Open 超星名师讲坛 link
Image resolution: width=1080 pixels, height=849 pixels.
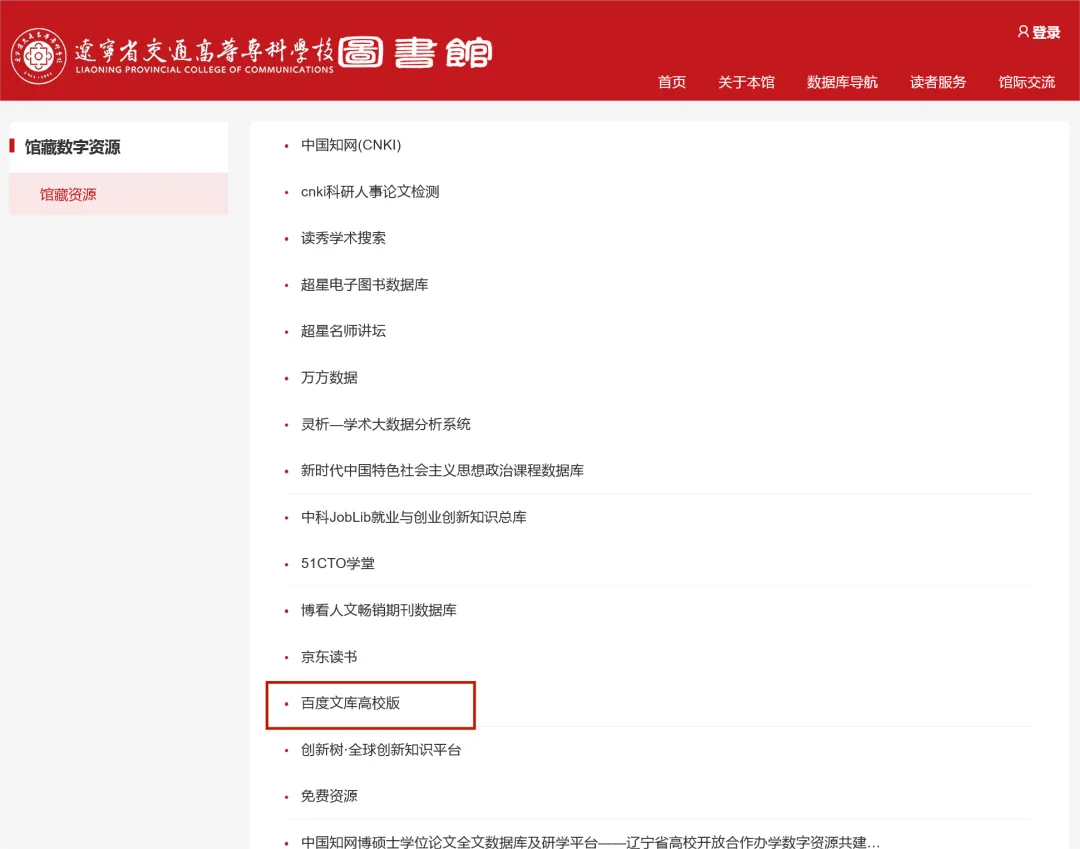343,331
